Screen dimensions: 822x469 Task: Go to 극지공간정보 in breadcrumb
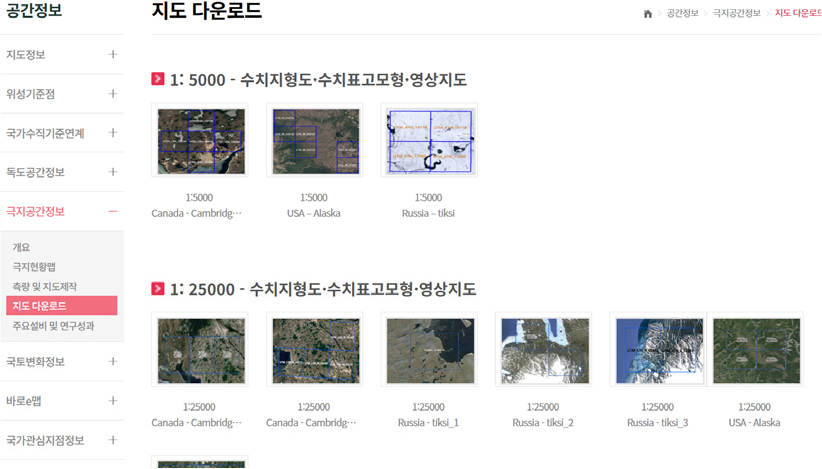tap(737, 13)
